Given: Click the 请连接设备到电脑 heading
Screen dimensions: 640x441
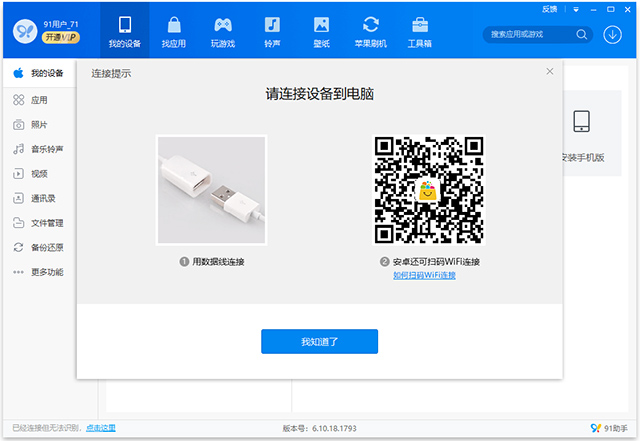Looking at the screenshot, I should click(320, 94).
